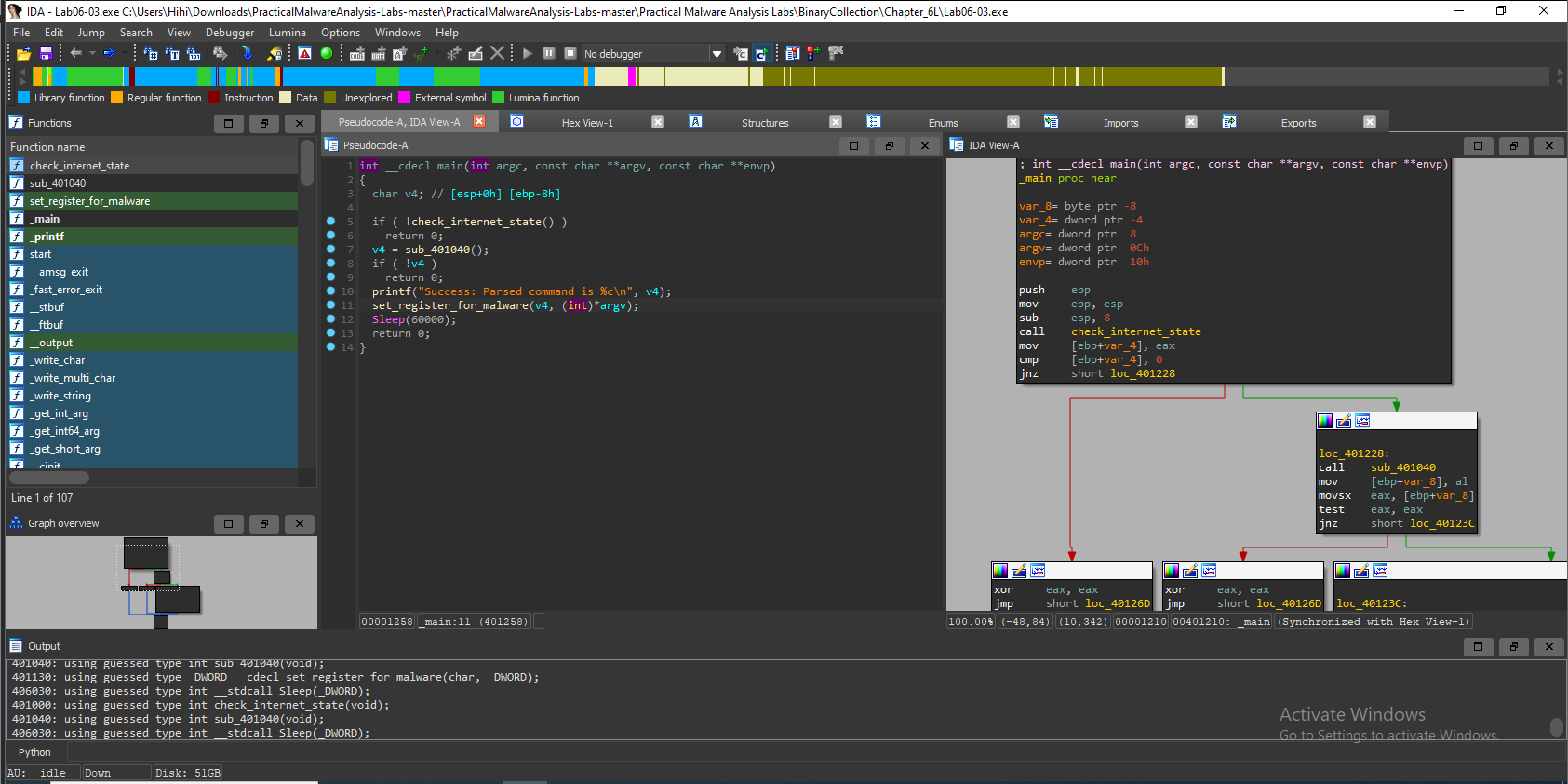Select check_internet_state function in list
Image resolution: width=1568 pixels, height=784 pixels.
(79, 166)
